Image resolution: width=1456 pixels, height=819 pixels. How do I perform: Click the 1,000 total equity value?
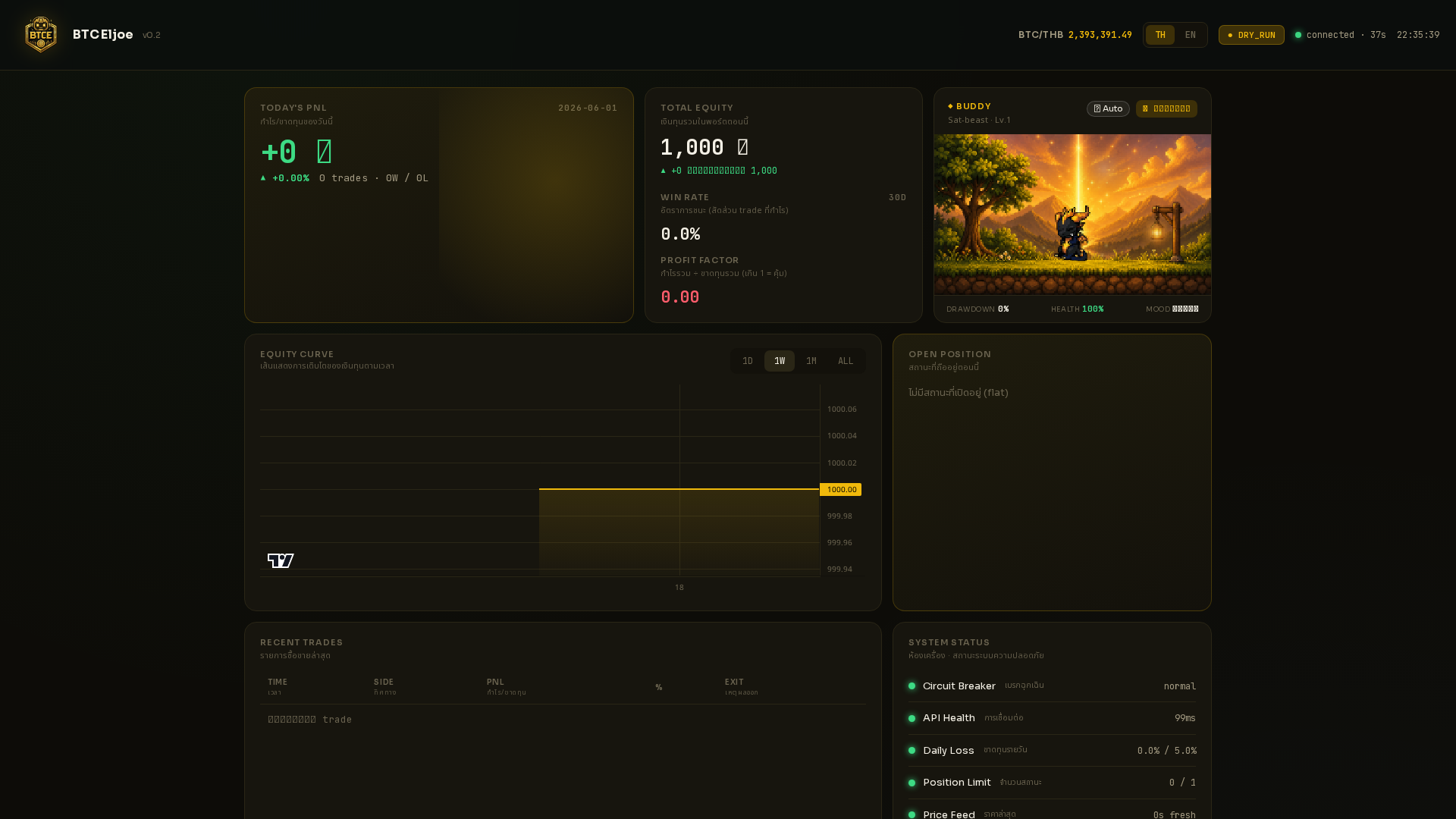click(704, 147)
